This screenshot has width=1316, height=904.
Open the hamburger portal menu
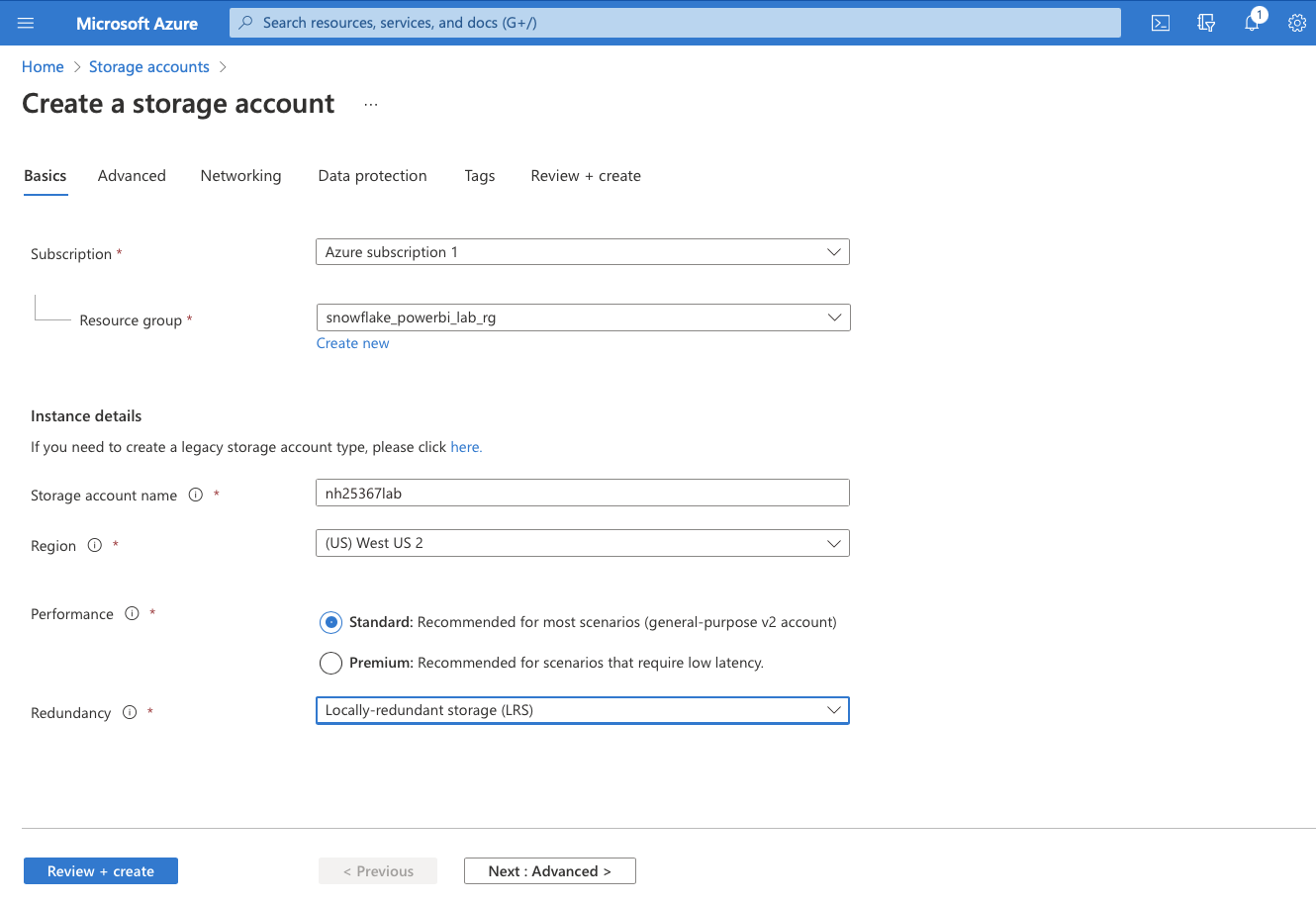[x=26, y=23]
